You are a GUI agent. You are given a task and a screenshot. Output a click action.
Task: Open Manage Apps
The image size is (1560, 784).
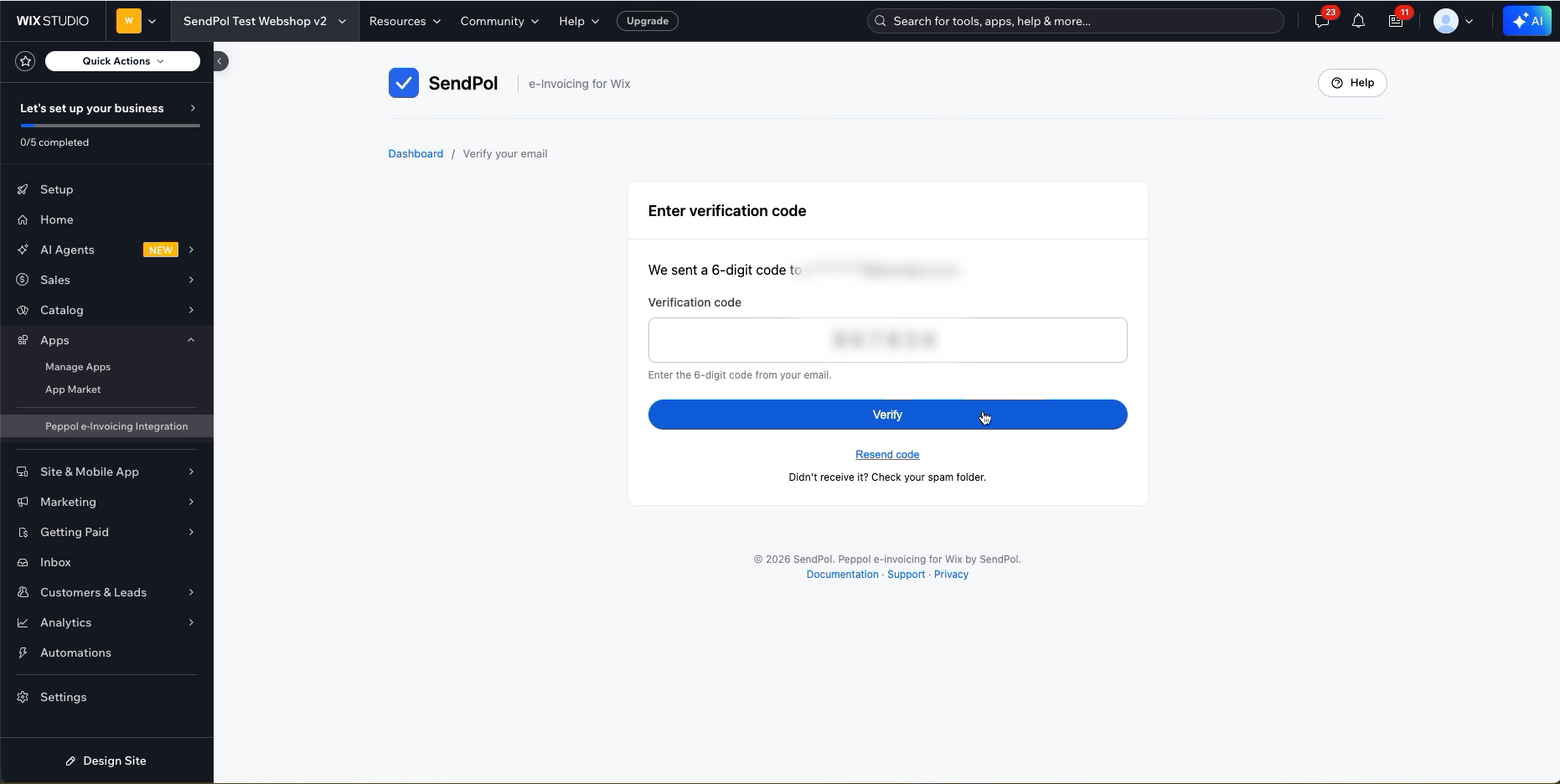78,367
